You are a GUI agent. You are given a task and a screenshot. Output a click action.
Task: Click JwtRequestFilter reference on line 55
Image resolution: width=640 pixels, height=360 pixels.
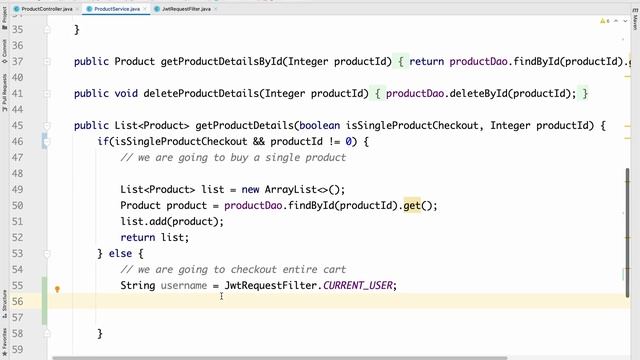click(270, 285)
